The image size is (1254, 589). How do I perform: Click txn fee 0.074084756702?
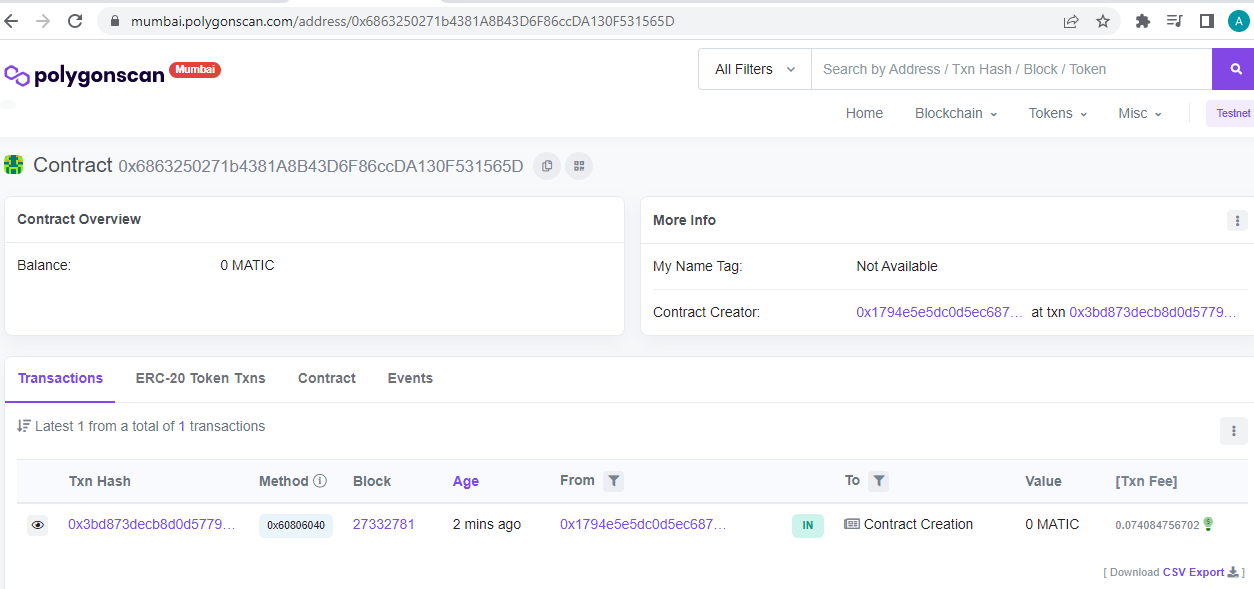1157,525
